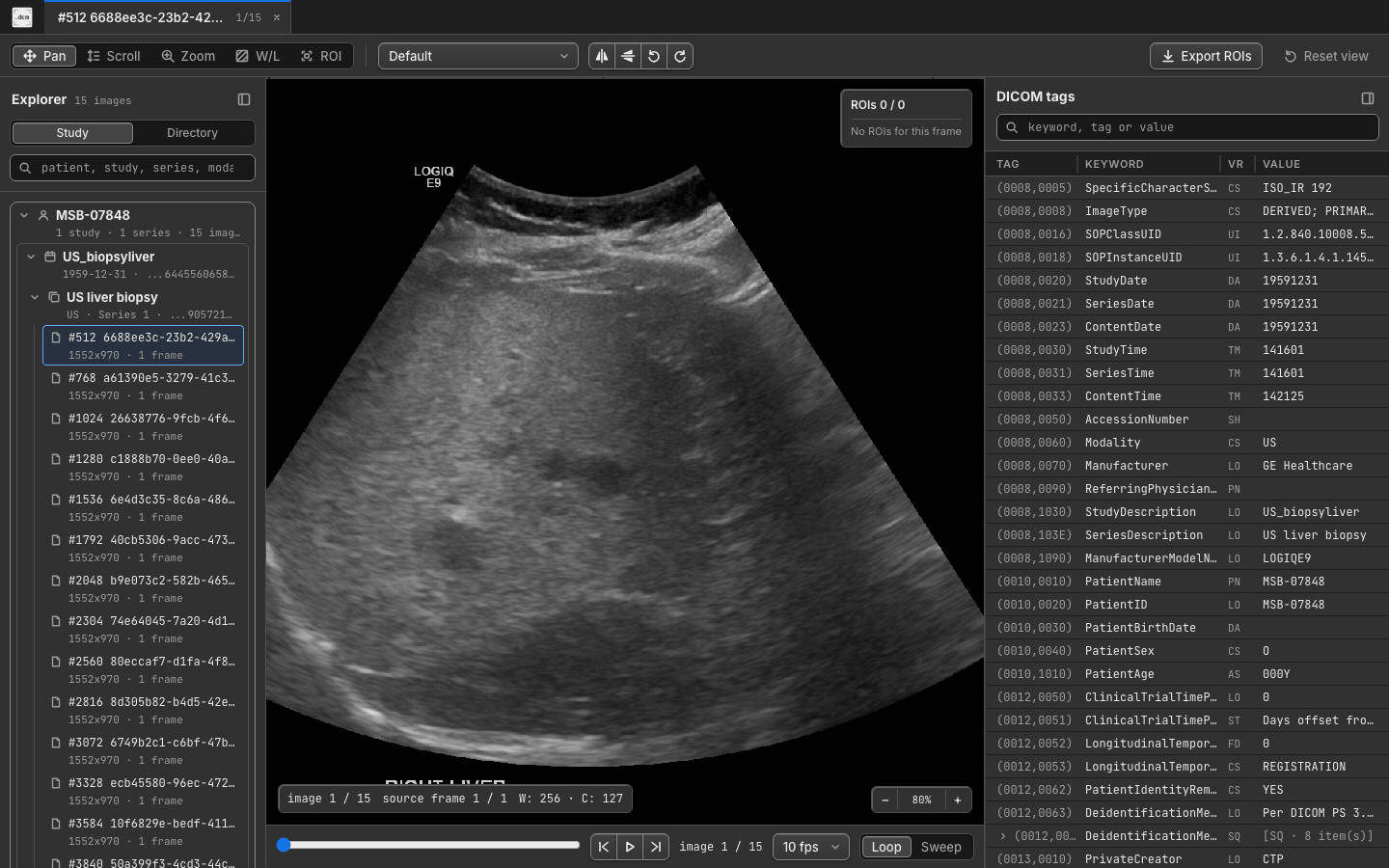Close the #512 file tab
Image resolution: width=1389 pixels, height=868 pixels.
pyautogui.click(x=277, y=17)
